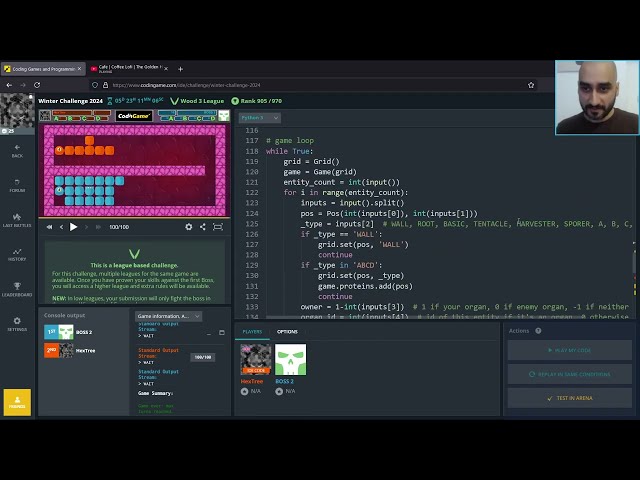Play the game replay
Viewport: 640px width, 480px height.
pos(73,227)
